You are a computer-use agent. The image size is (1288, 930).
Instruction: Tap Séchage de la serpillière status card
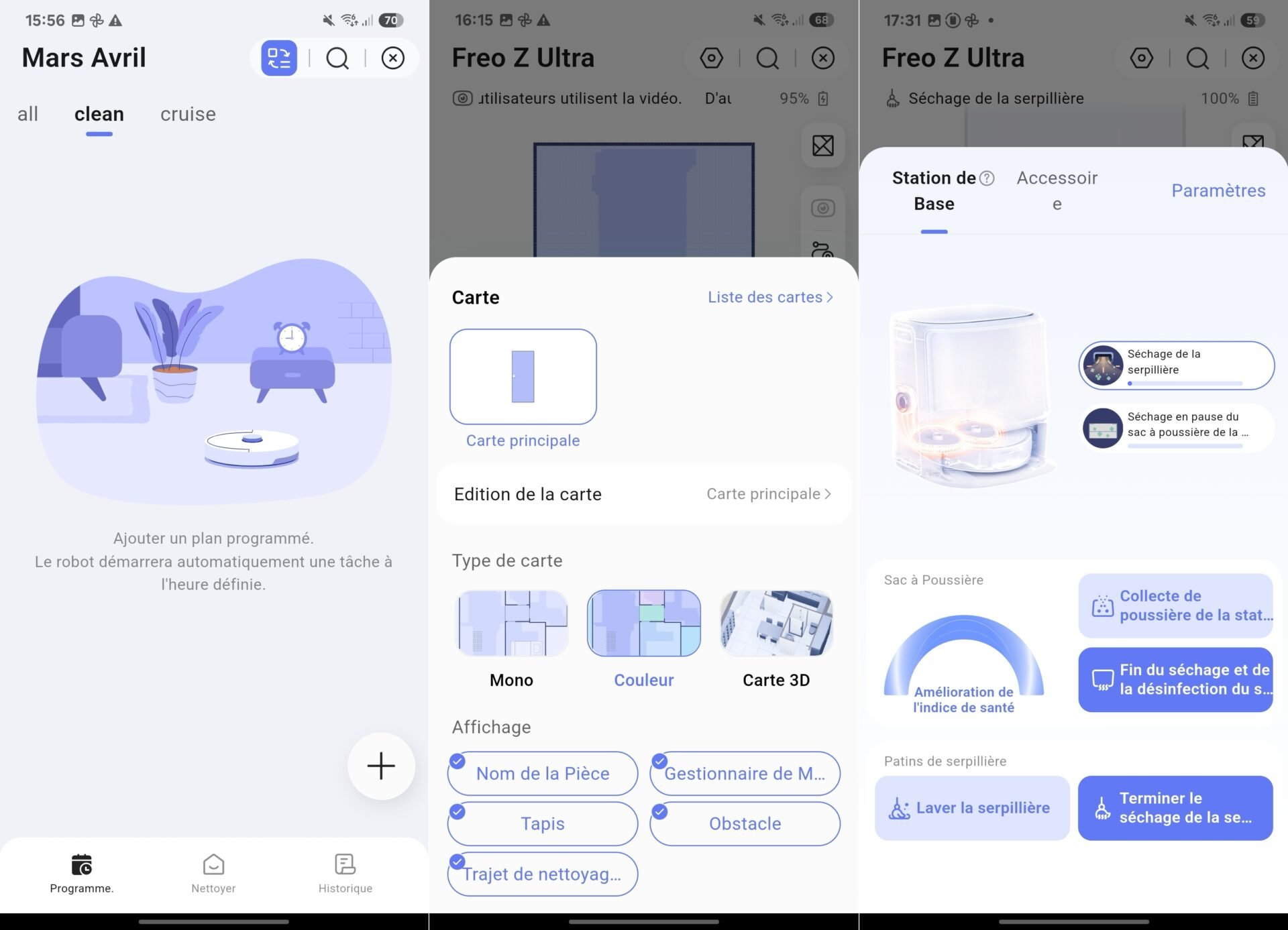click(x=1177, y=365)
